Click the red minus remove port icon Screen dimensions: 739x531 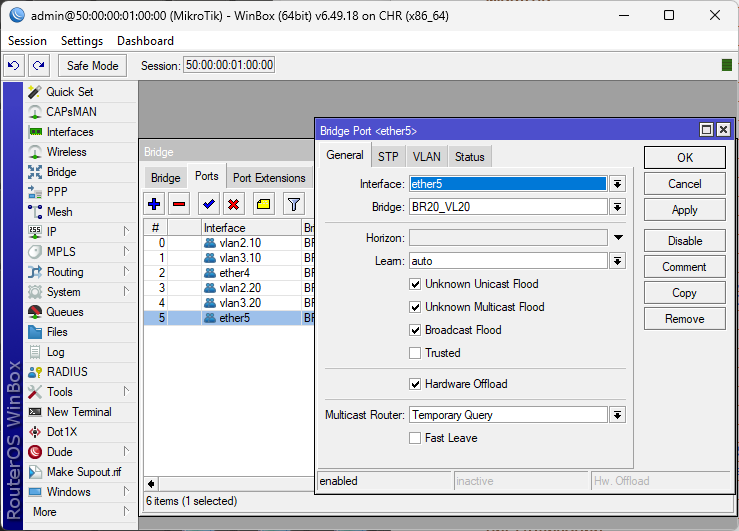(179, 204)
